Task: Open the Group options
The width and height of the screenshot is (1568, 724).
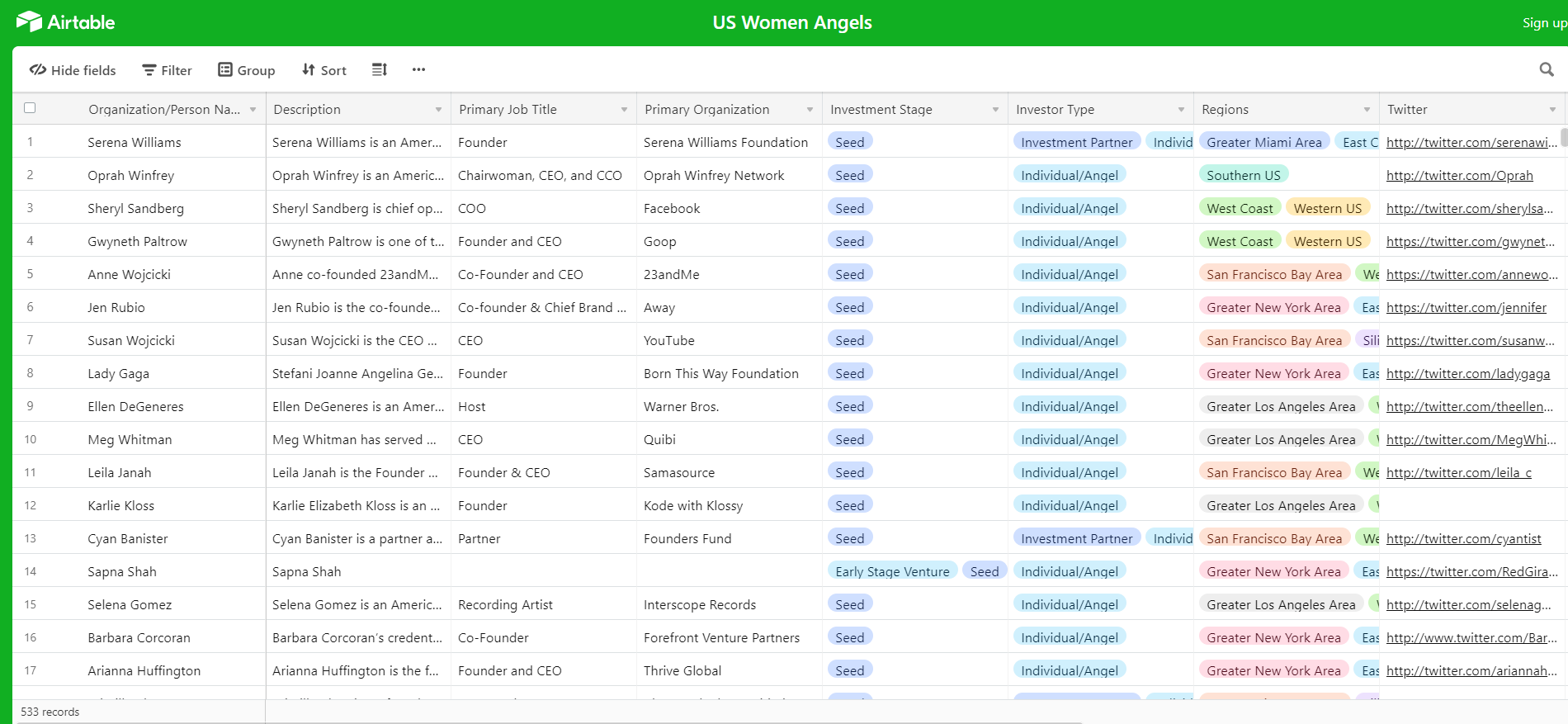Action: [246, 70]
